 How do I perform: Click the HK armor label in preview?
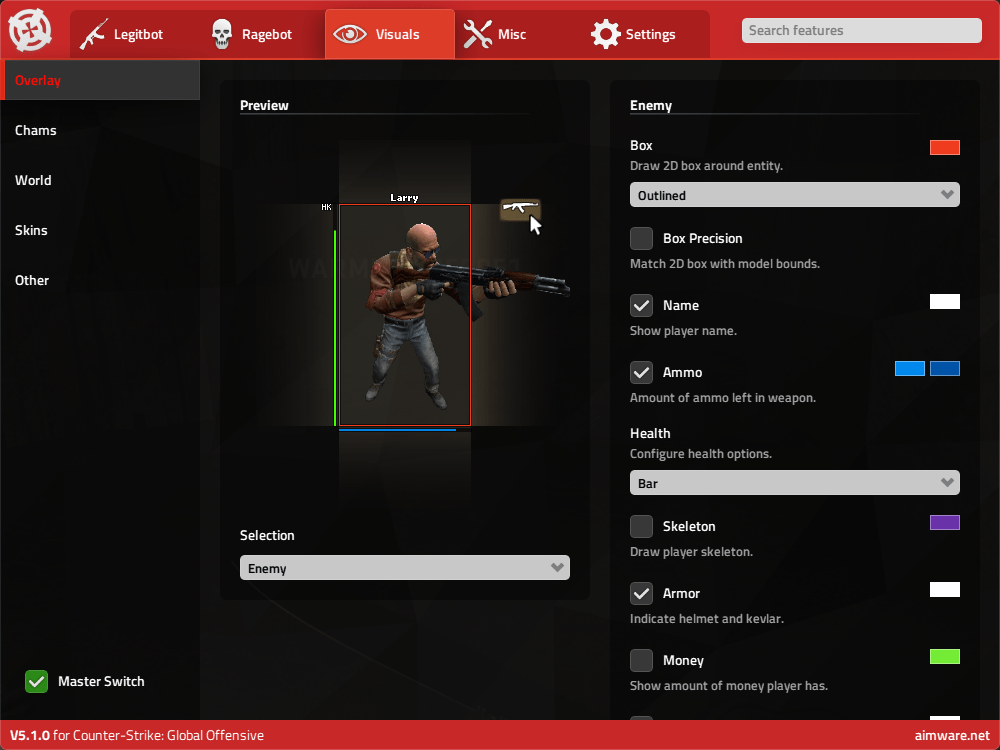327,207
